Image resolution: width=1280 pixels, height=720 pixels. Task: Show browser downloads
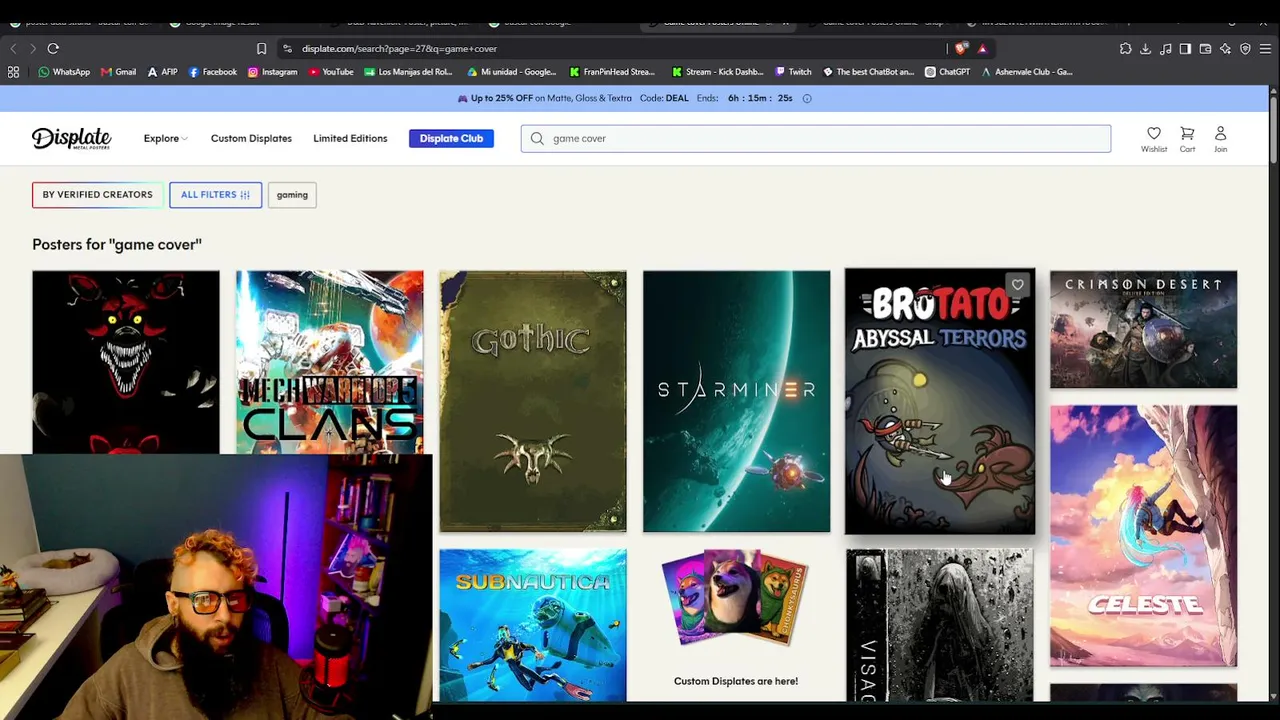tap(1145, 48)
